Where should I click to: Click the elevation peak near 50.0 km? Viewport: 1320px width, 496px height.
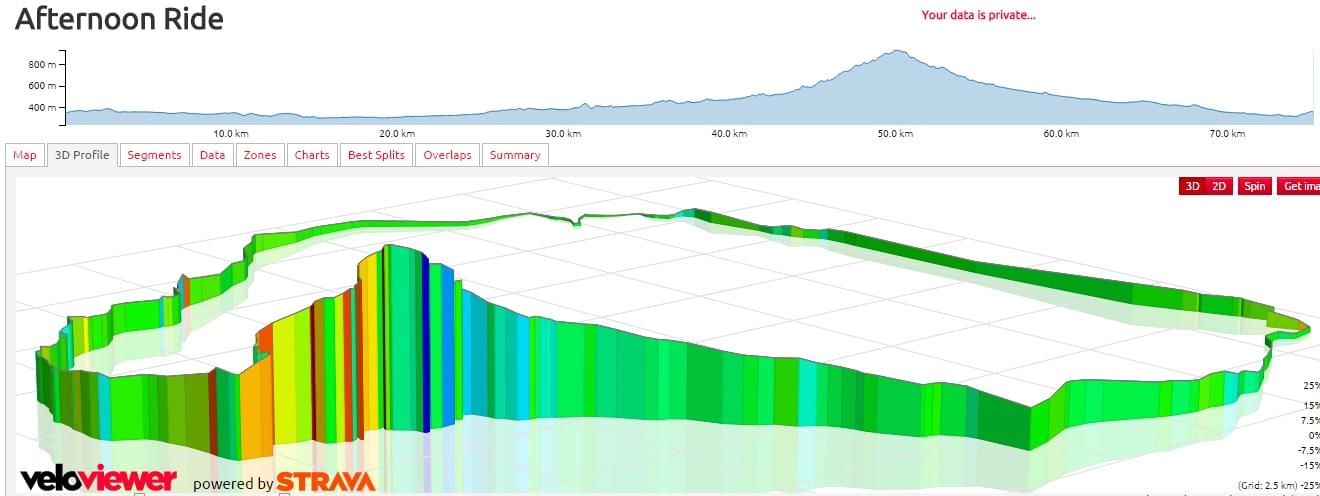[x=898, y=52]
